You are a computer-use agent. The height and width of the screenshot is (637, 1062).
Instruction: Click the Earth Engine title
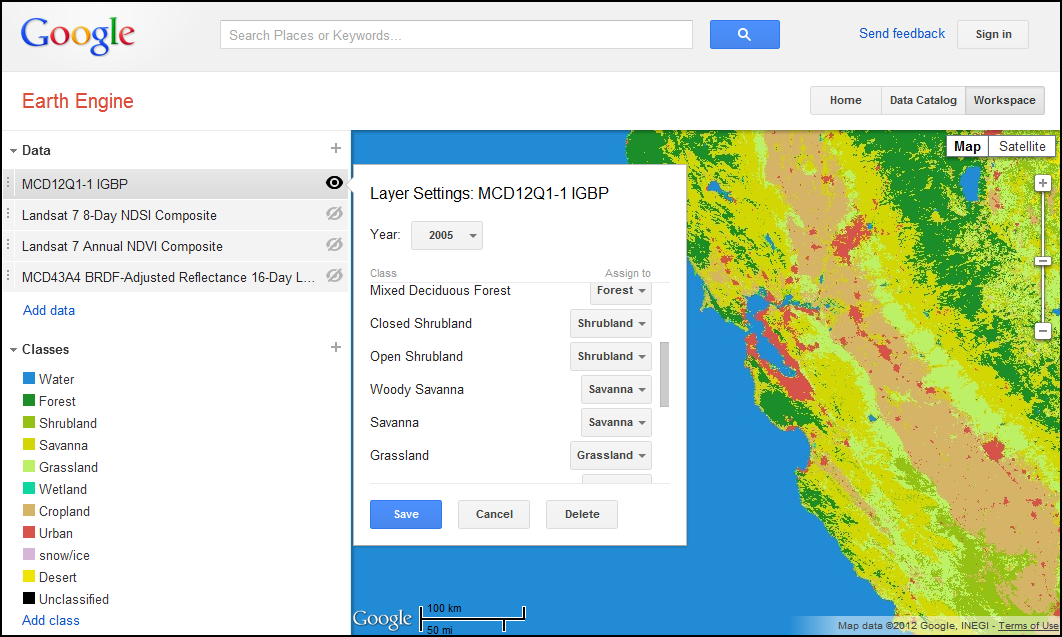coord(78,101)
